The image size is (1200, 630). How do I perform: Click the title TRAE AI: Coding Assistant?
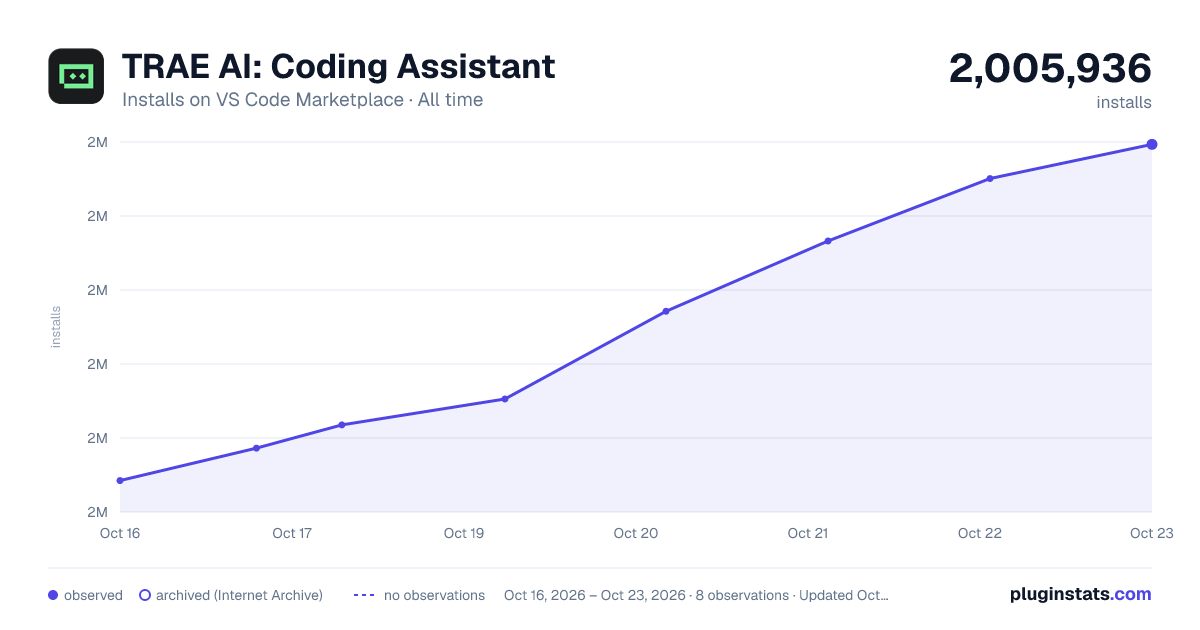(338, 67)
